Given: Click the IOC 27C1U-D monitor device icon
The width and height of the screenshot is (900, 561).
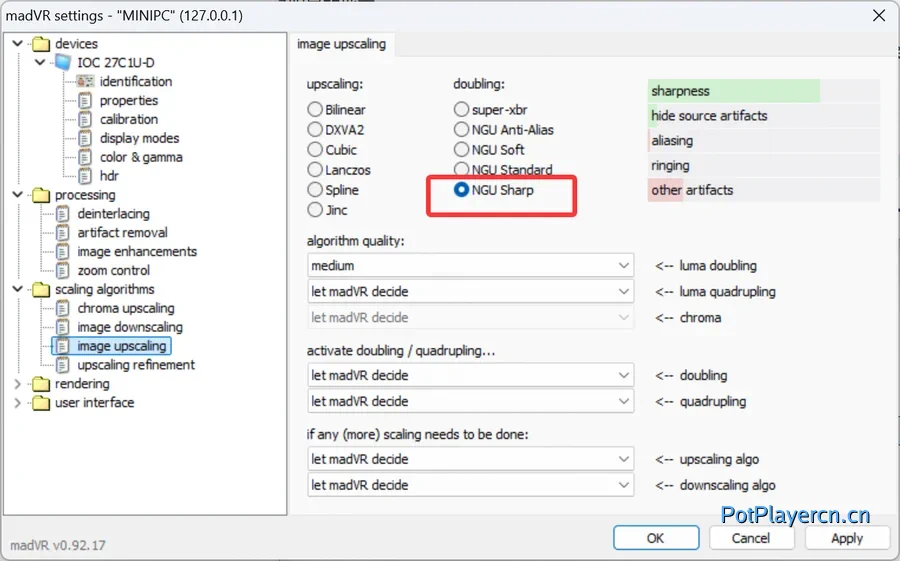Looking at the screenshot, I should point(63,63).
